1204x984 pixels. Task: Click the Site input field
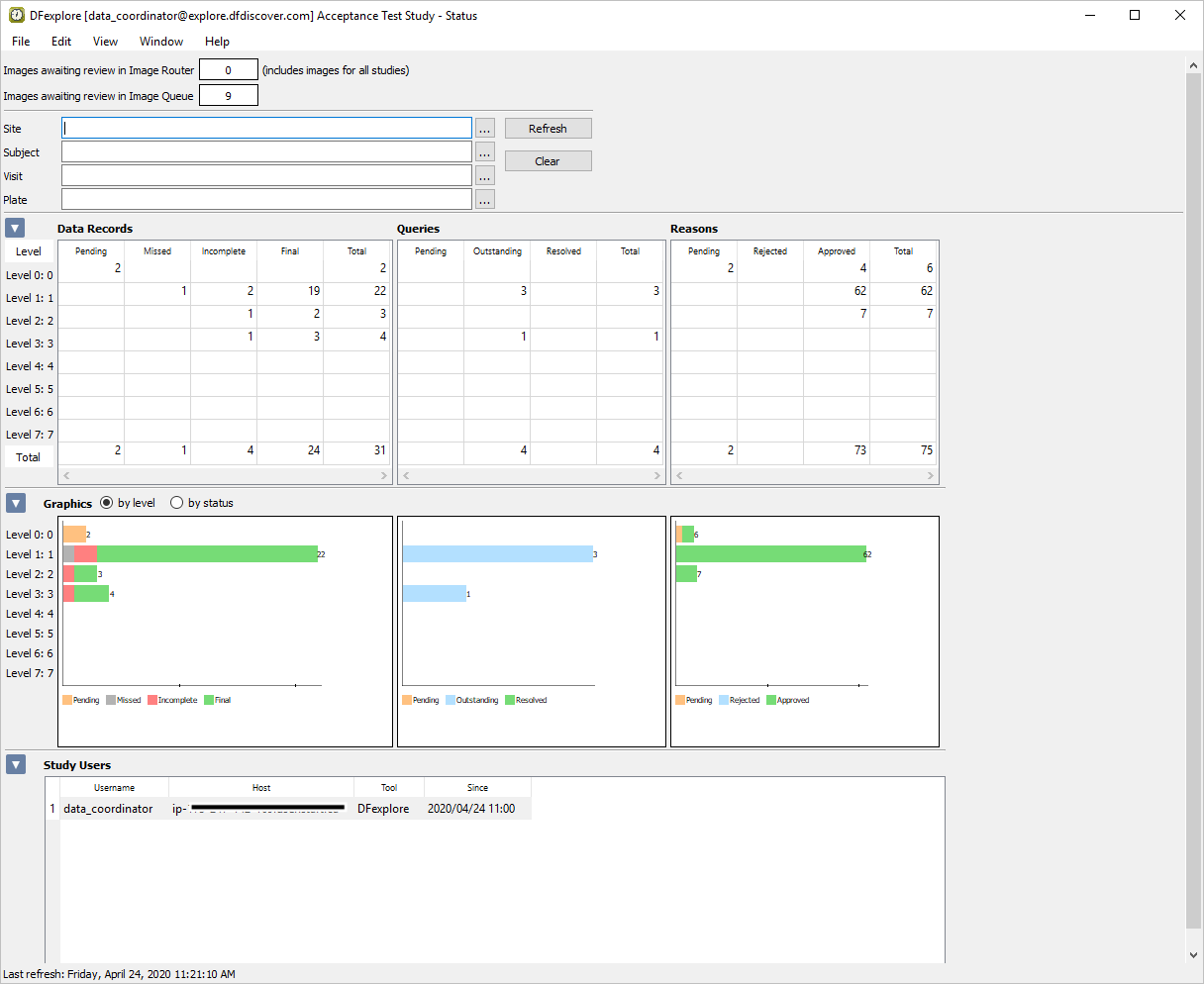pos(266,129)
